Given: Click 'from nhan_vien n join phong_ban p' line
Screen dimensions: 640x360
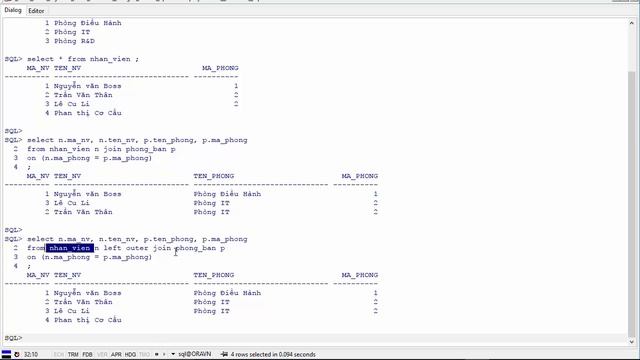Looking at the screenshot, I should point(101,149).
